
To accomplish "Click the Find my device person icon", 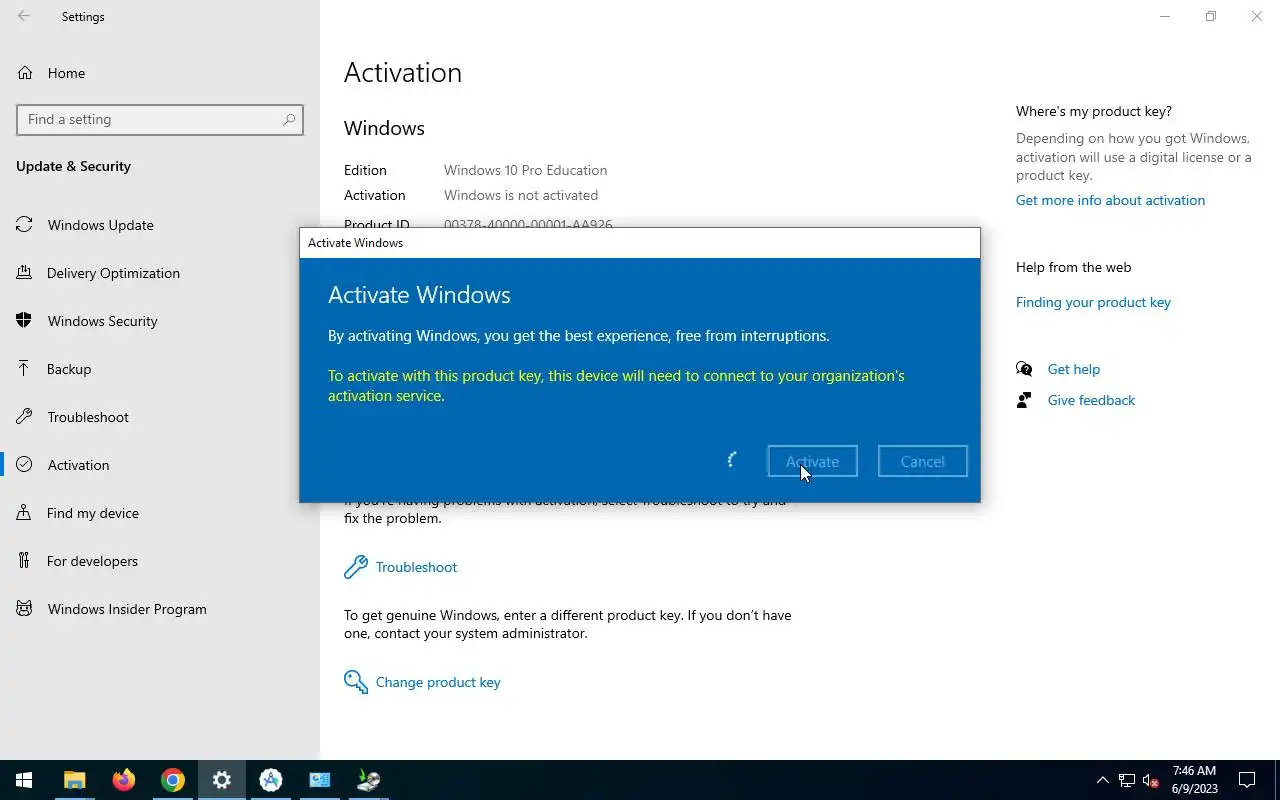I will pyautogui.click(x=24, y=513).
